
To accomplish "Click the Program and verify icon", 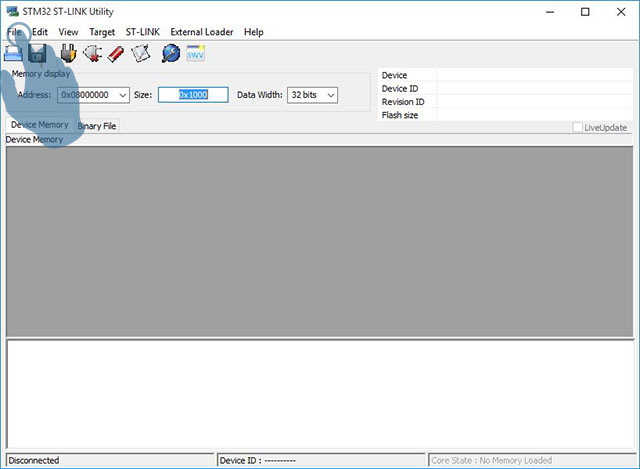I will point(141,54).
